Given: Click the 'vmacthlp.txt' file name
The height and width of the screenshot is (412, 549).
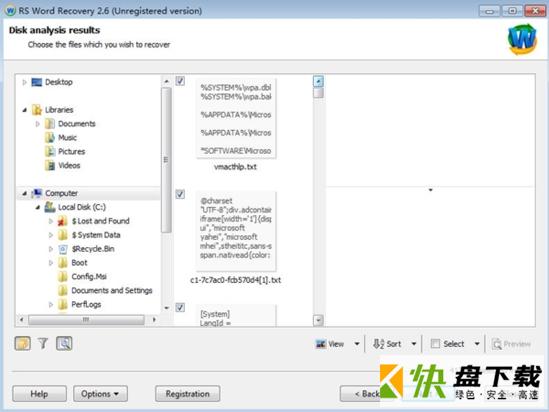Looking at the screenshot, I should [x=235, y=167].
